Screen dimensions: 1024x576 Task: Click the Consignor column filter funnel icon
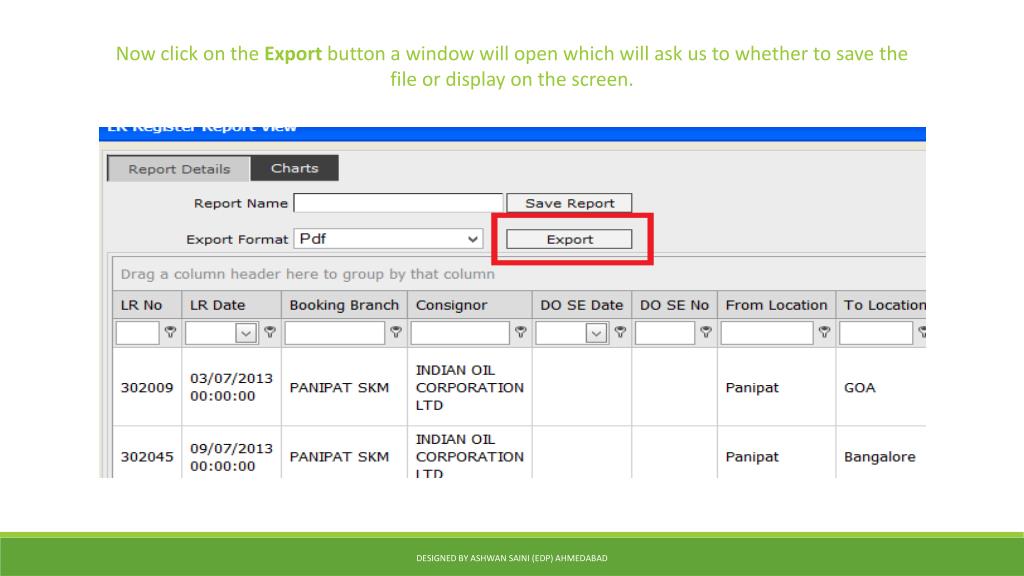tap(520, 331)
